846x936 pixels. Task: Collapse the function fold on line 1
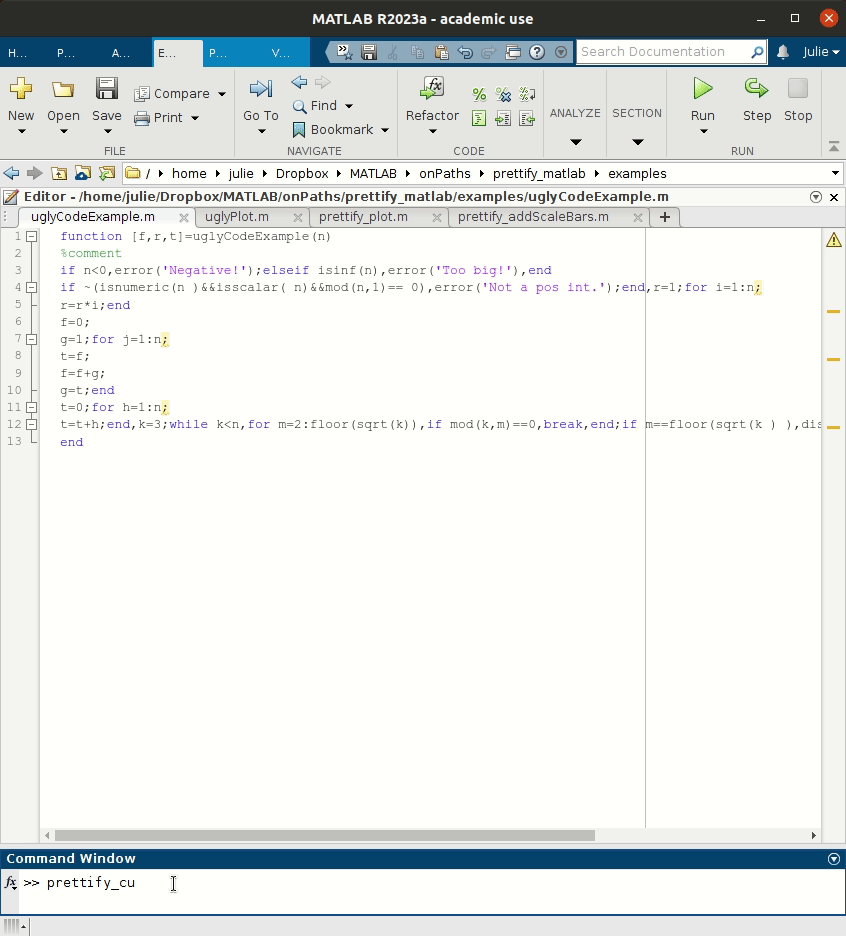pyautogui.click(x=32, y=236)
